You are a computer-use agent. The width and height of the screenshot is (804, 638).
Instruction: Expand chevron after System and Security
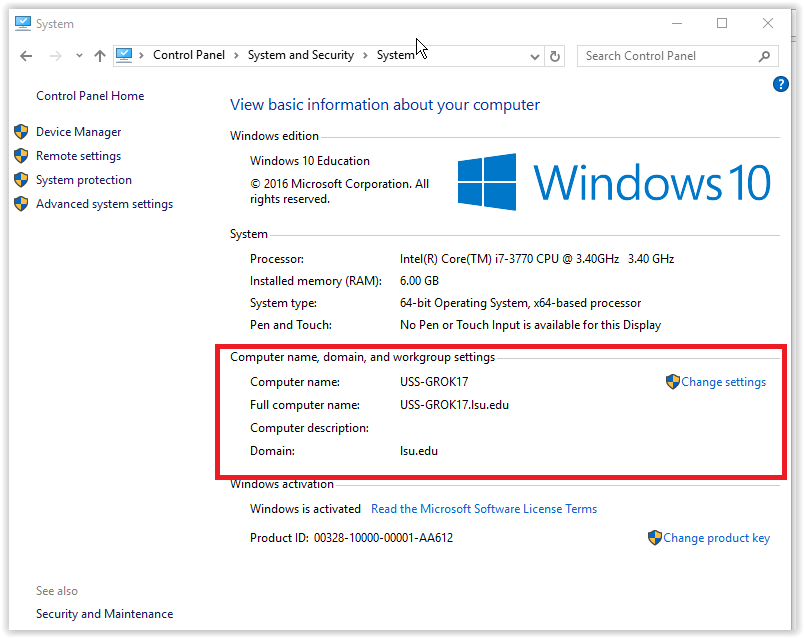365,55
